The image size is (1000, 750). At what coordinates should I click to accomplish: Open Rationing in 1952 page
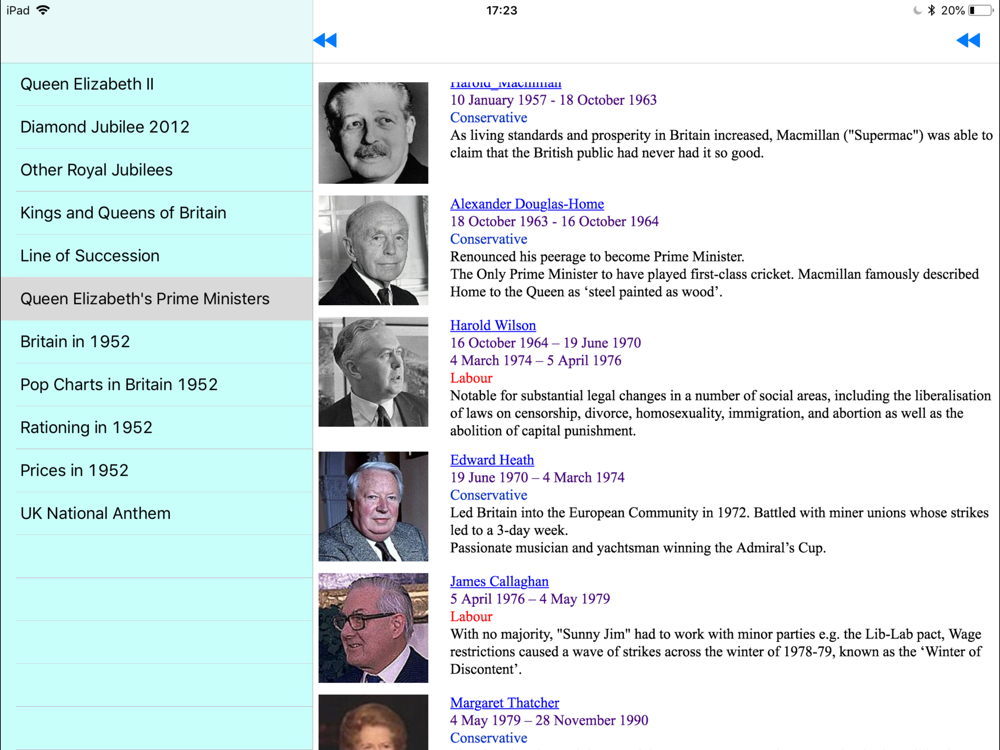pos(157,427)
